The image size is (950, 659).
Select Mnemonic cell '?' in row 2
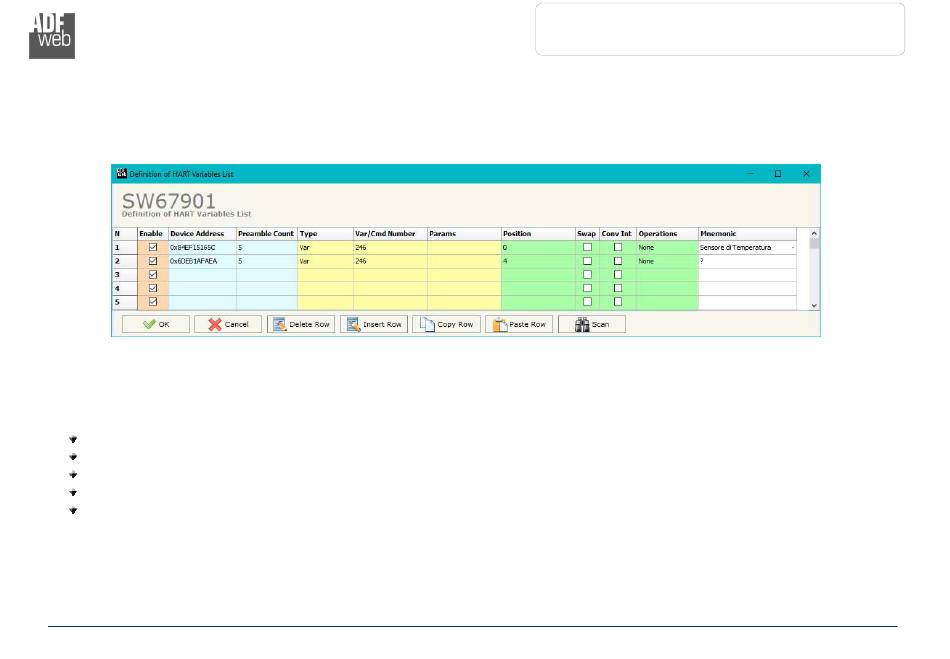[x=747, y=261]
